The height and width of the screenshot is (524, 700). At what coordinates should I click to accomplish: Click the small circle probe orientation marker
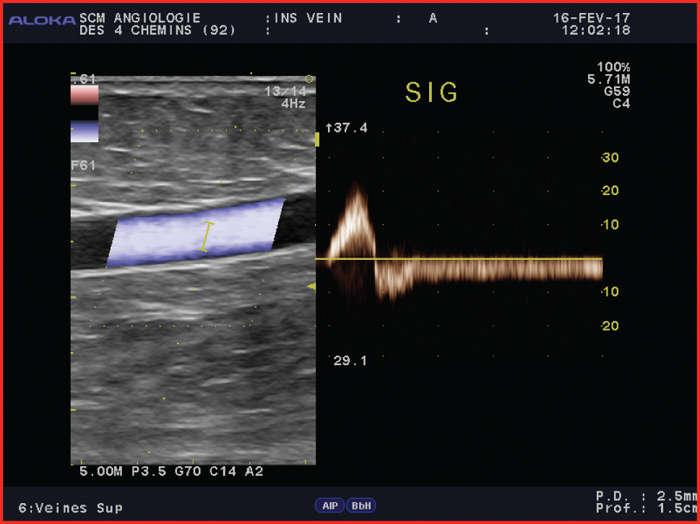click(x=309, y=79)
